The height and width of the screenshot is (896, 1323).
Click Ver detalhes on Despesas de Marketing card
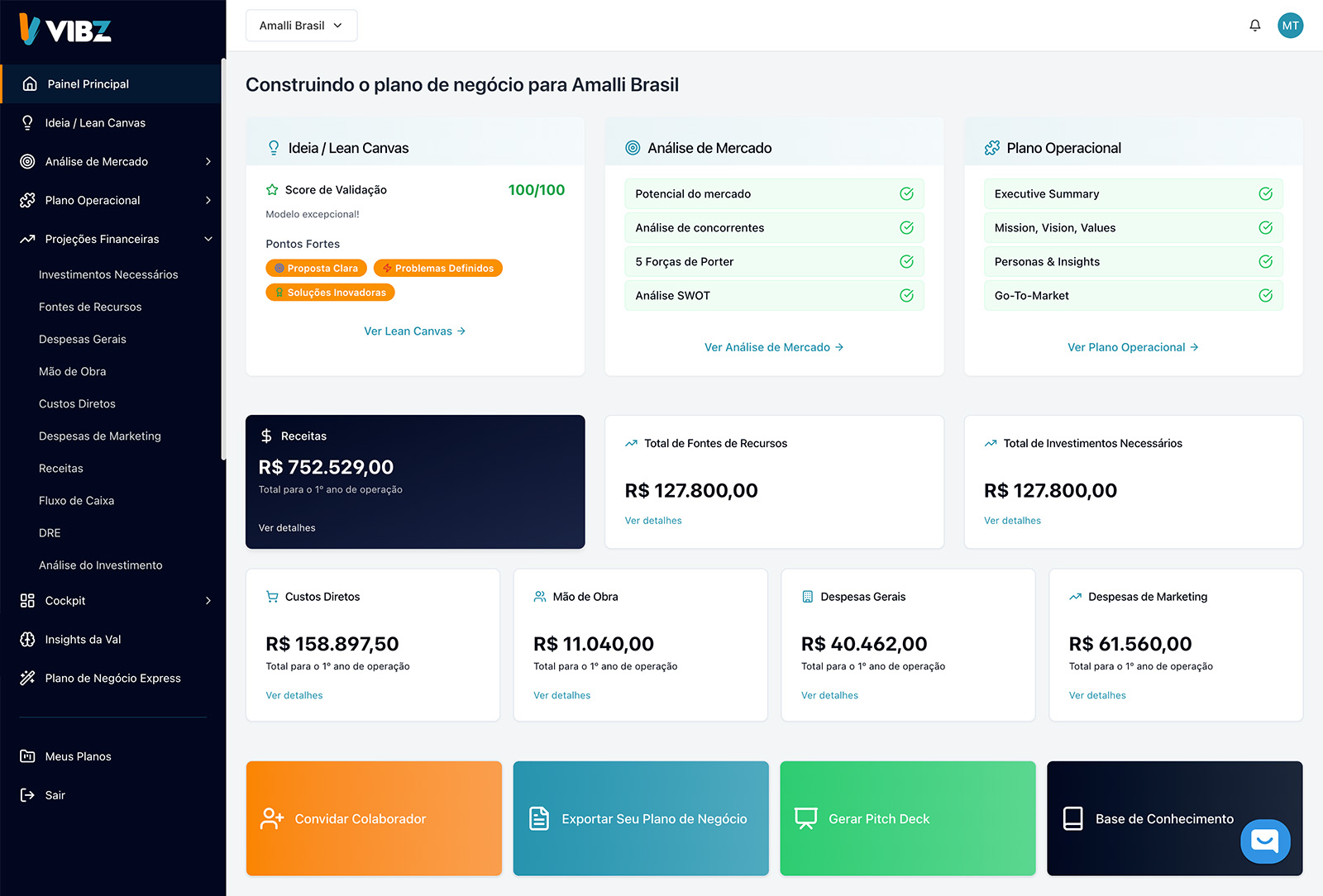click(1097, 695)
